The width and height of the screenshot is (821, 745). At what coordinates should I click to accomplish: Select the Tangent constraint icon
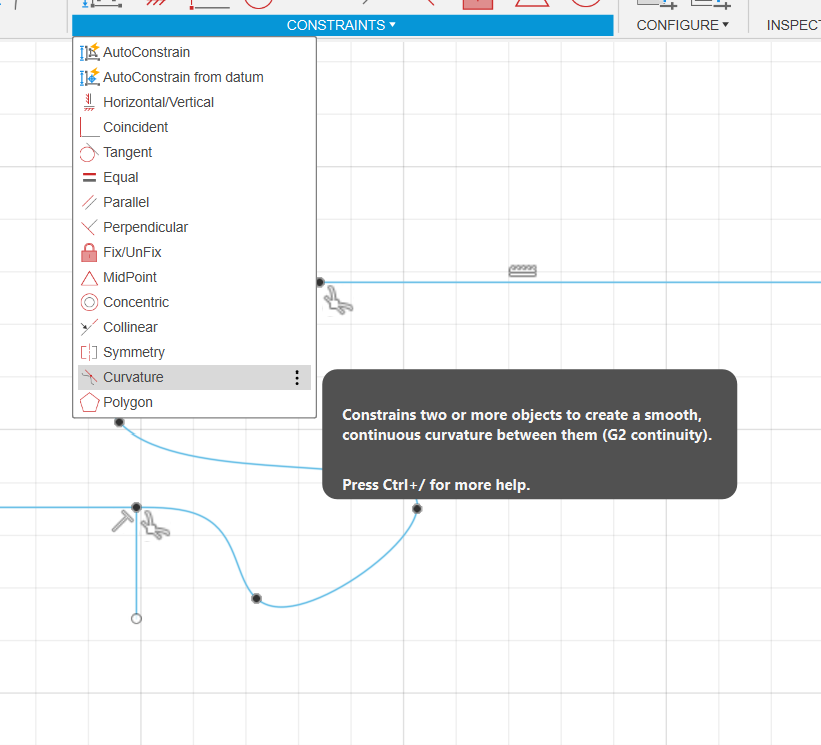89,152
